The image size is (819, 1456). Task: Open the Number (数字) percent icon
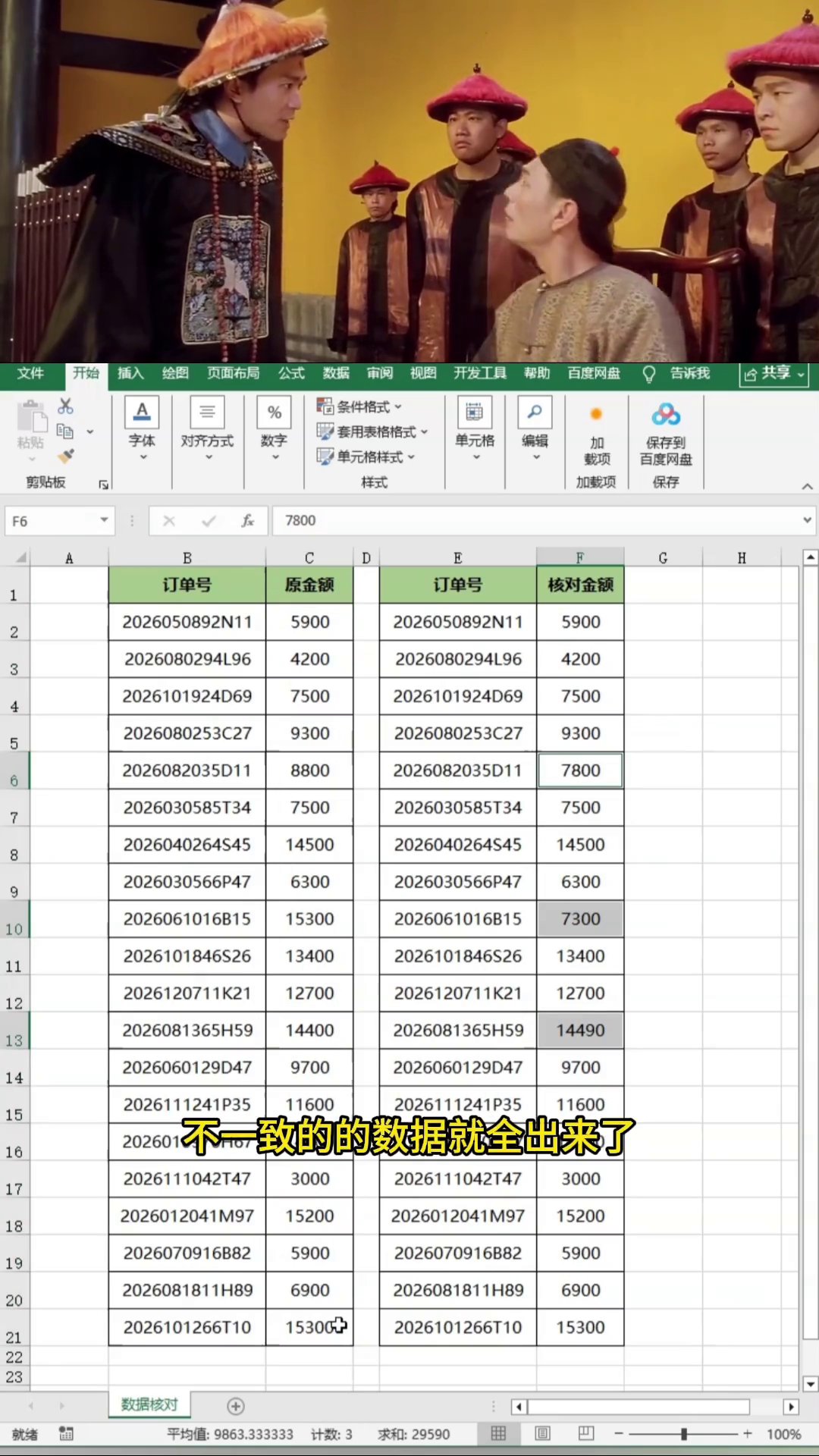pos(274,412)
